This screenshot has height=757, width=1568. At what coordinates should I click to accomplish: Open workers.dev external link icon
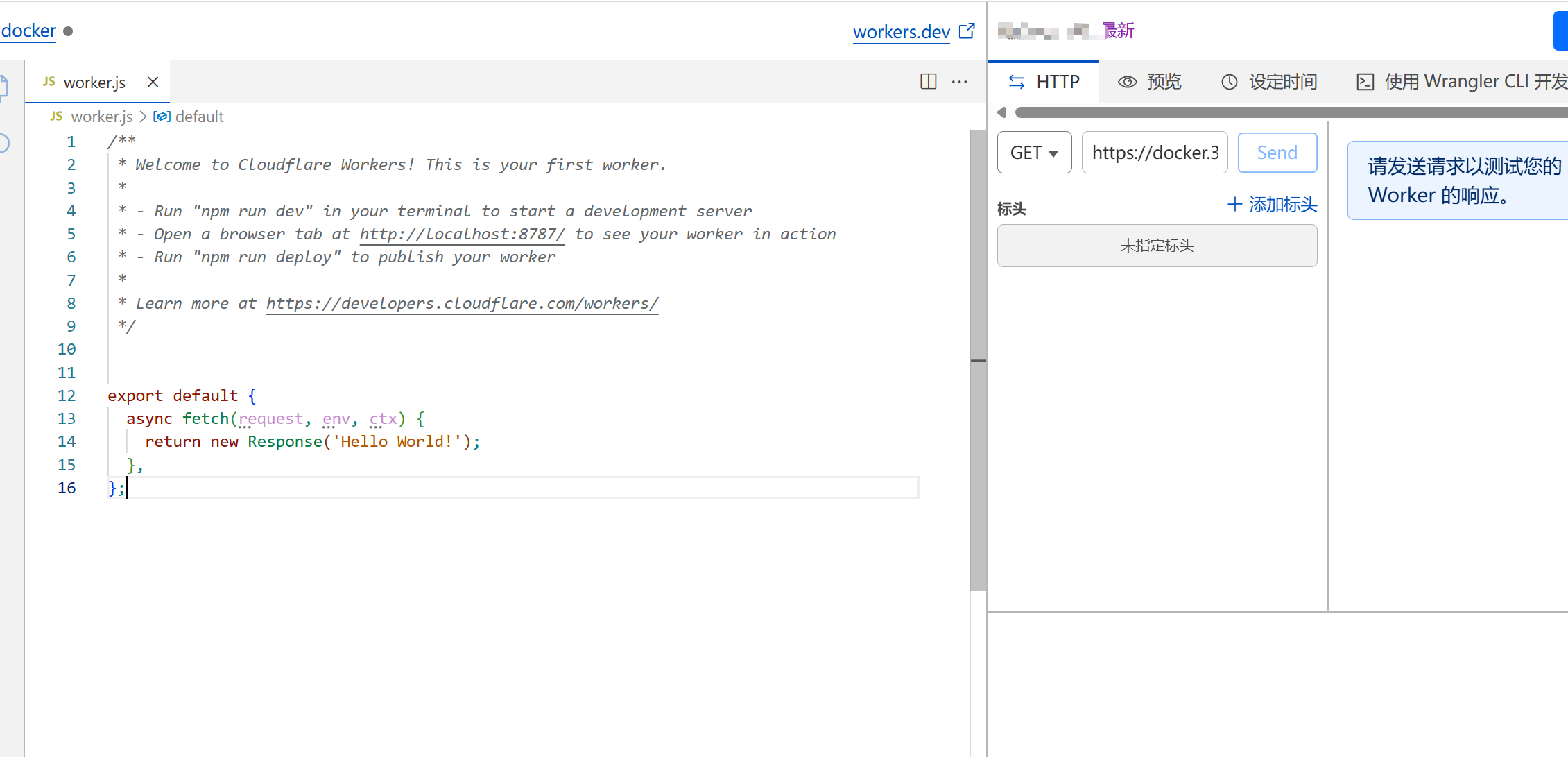tap(967, 31)
